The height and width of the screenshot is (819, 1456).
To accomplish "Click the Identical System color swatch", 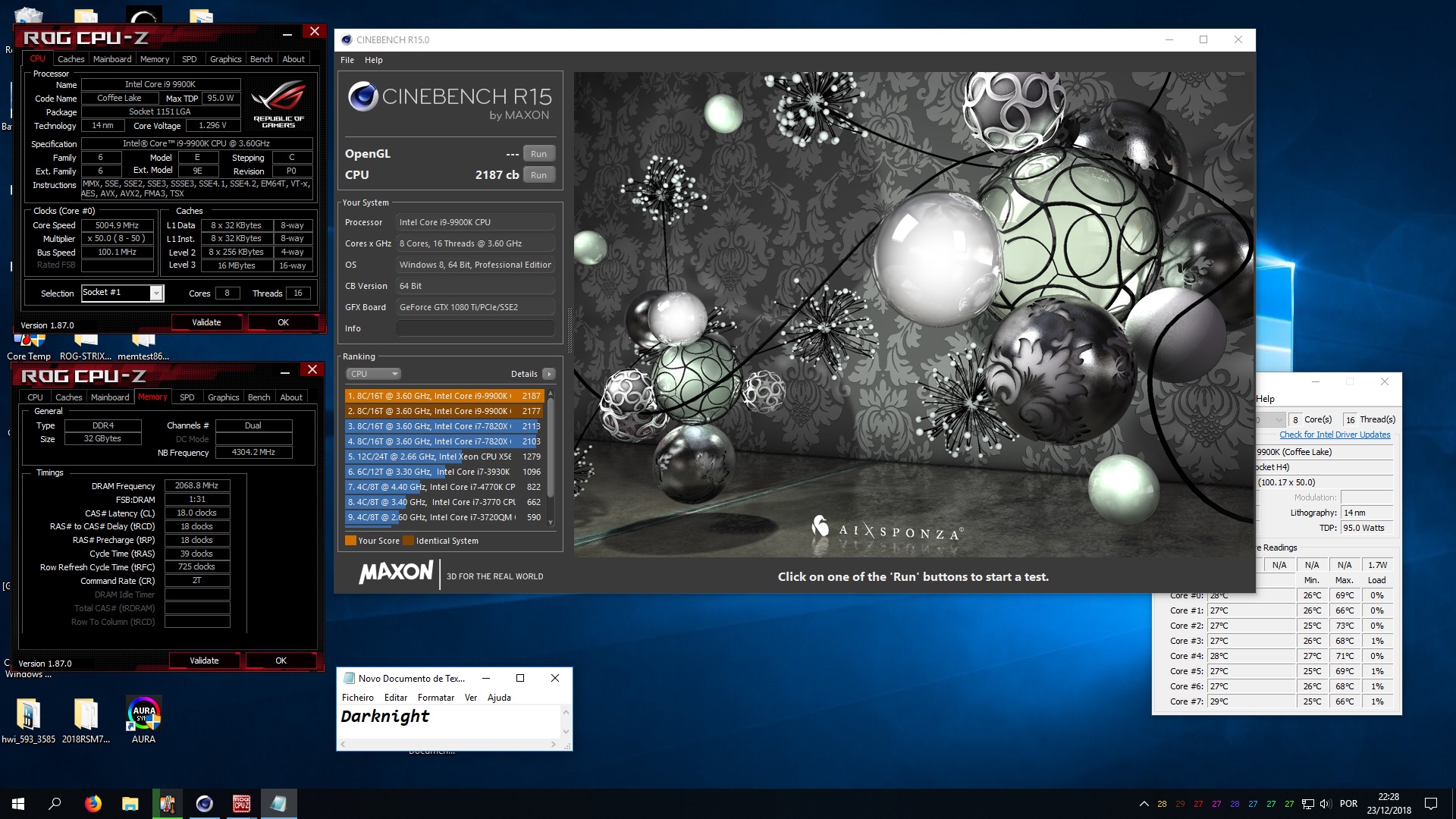I will click(x=408, y=541).
